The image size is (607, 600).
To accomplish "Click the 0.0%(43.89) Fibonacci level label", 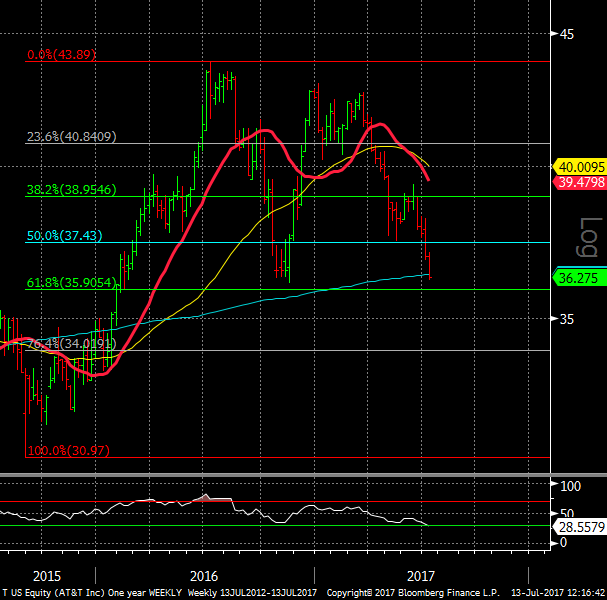I will (x=61, y=54).
